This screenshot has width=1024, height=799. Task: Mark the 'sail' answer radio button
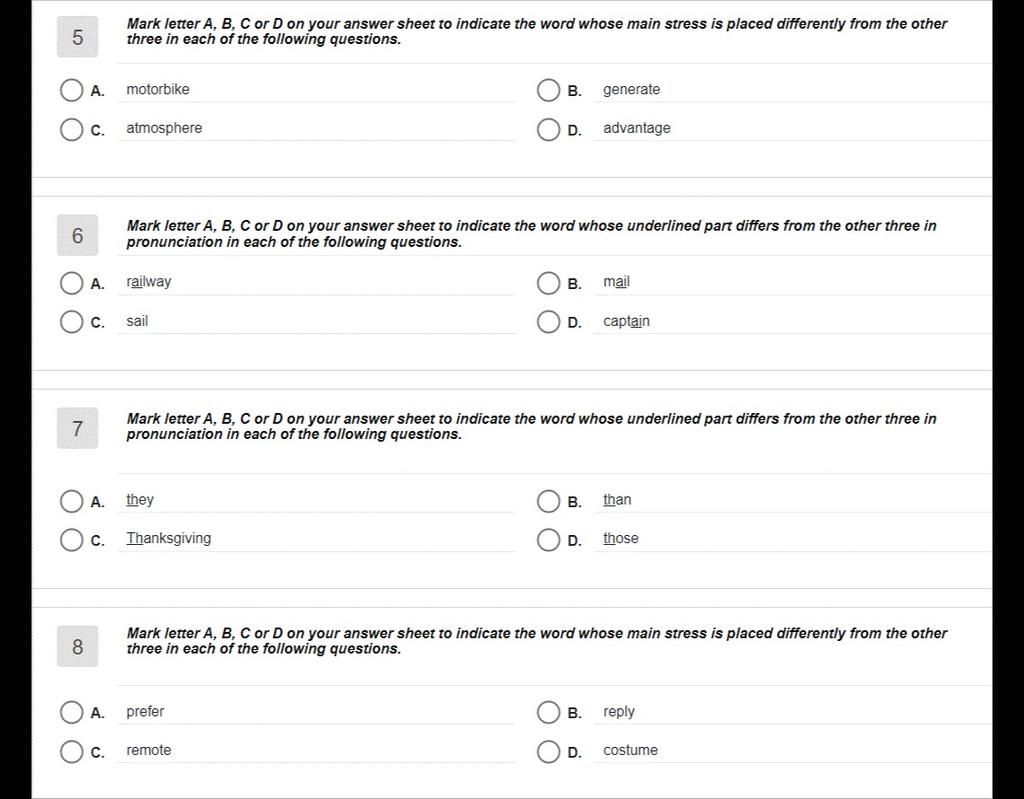tap(71, 321)
